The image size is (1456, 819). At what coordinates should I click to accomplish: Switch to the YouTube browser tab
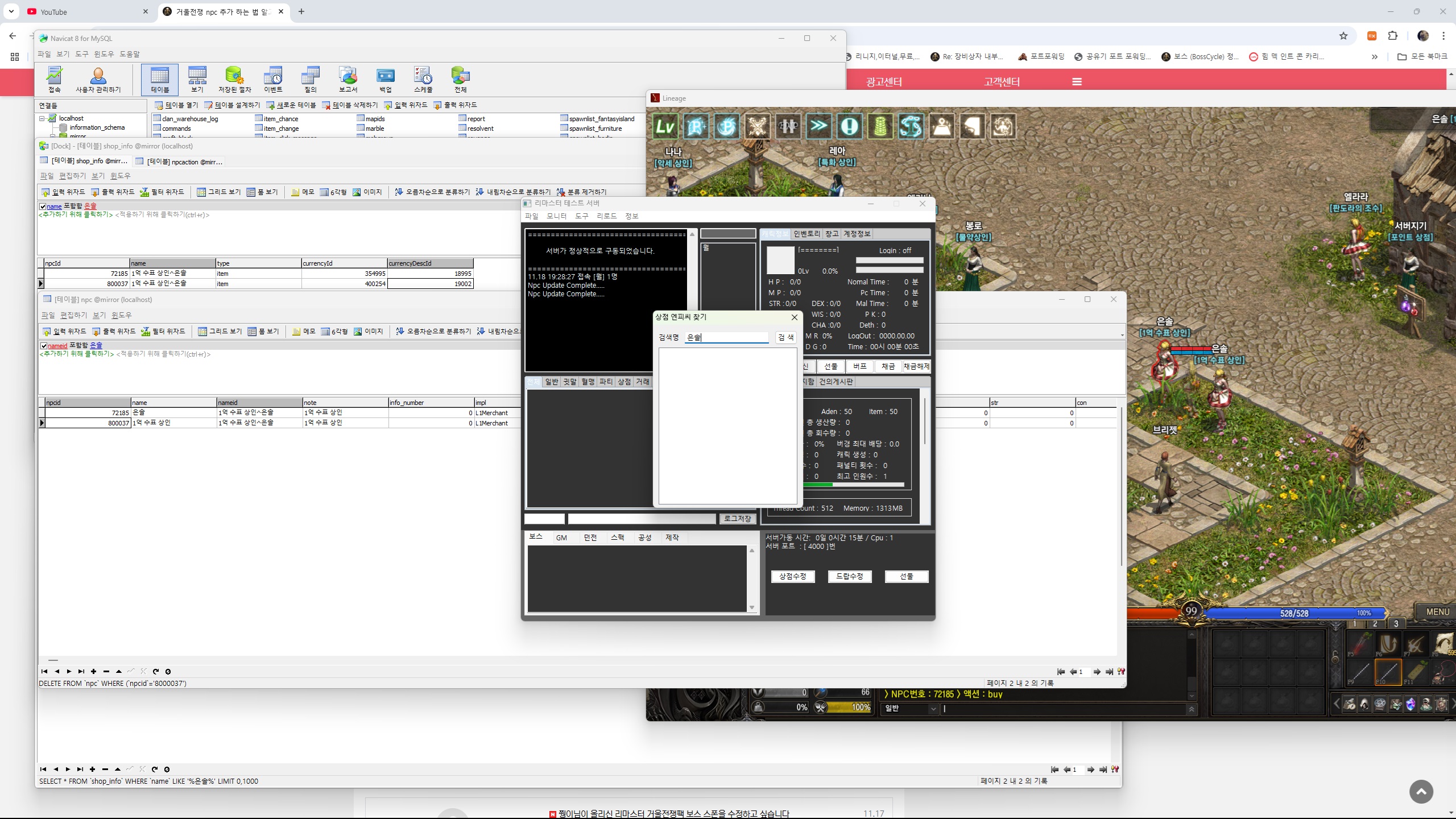[86, 11]
